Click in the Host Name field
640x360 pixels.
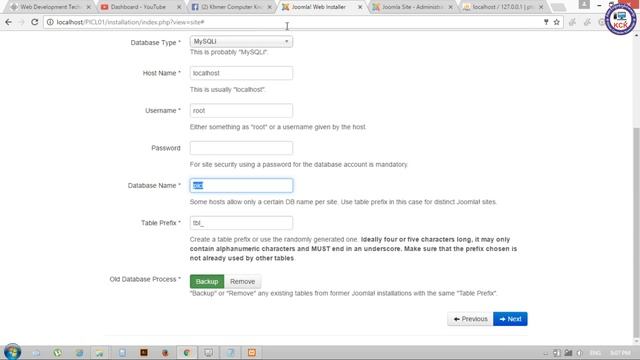[241, 73]
